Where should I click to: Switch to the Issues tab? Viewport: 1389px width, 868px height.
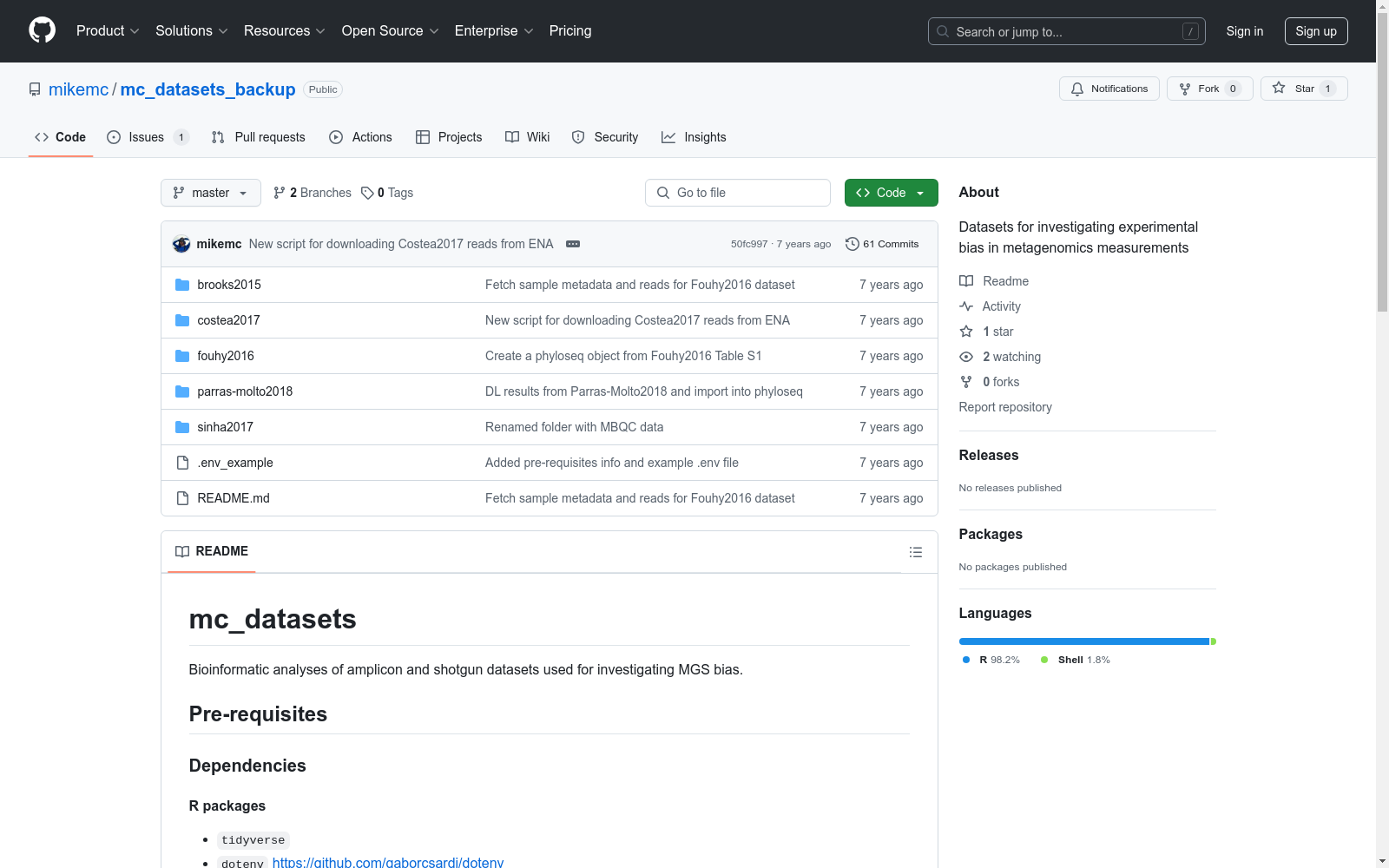point(148,137)
